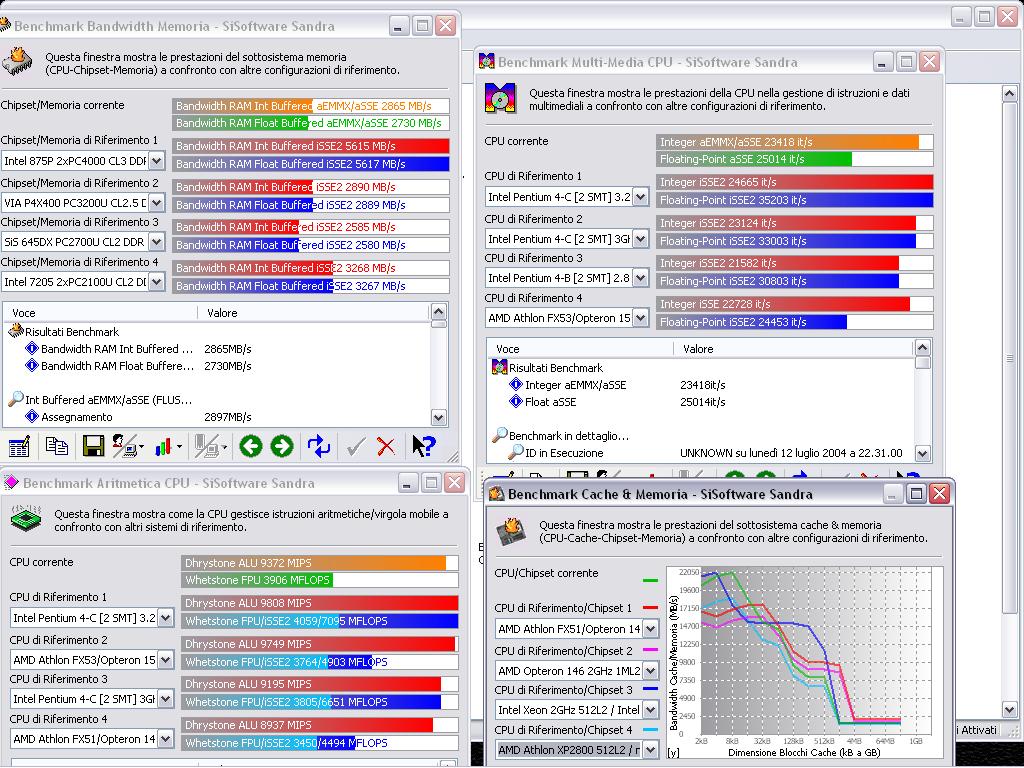1024x768 pixels.
Task: Select the Integer aEMMX/aSSE 23418it/s row
Action: tap(700, 385)
